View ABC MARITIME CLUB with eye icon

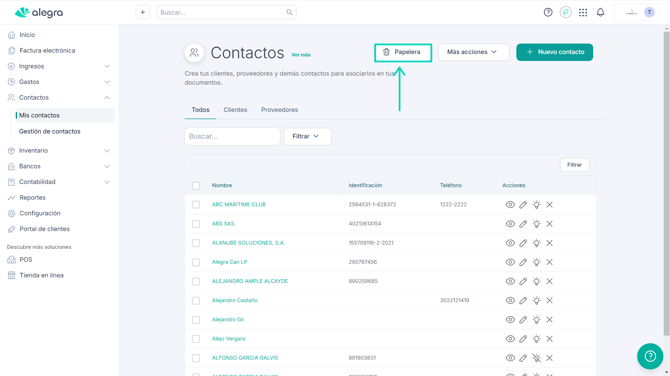510,205
